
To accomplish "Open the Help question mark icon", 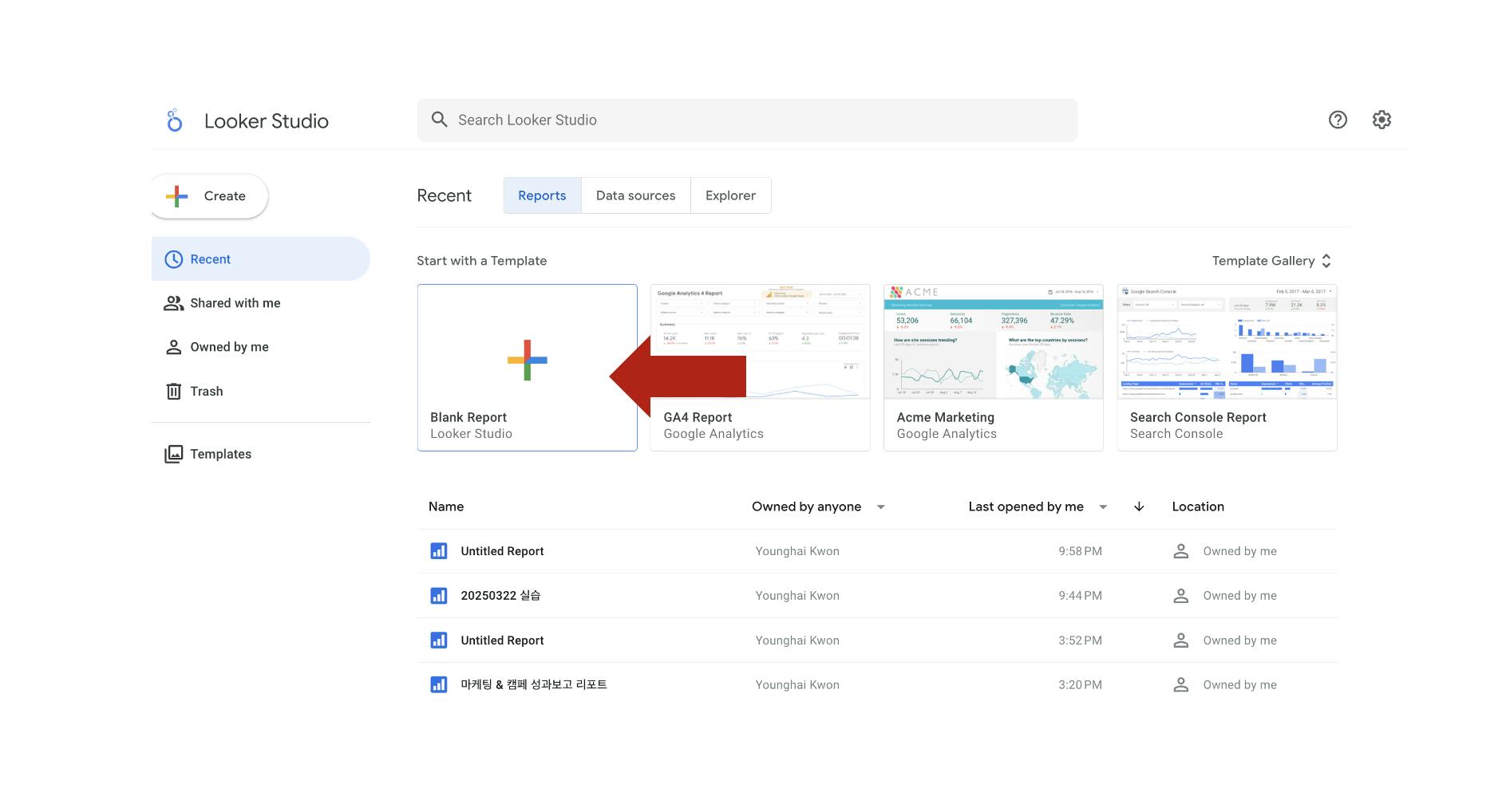I will click(1338, 120).
